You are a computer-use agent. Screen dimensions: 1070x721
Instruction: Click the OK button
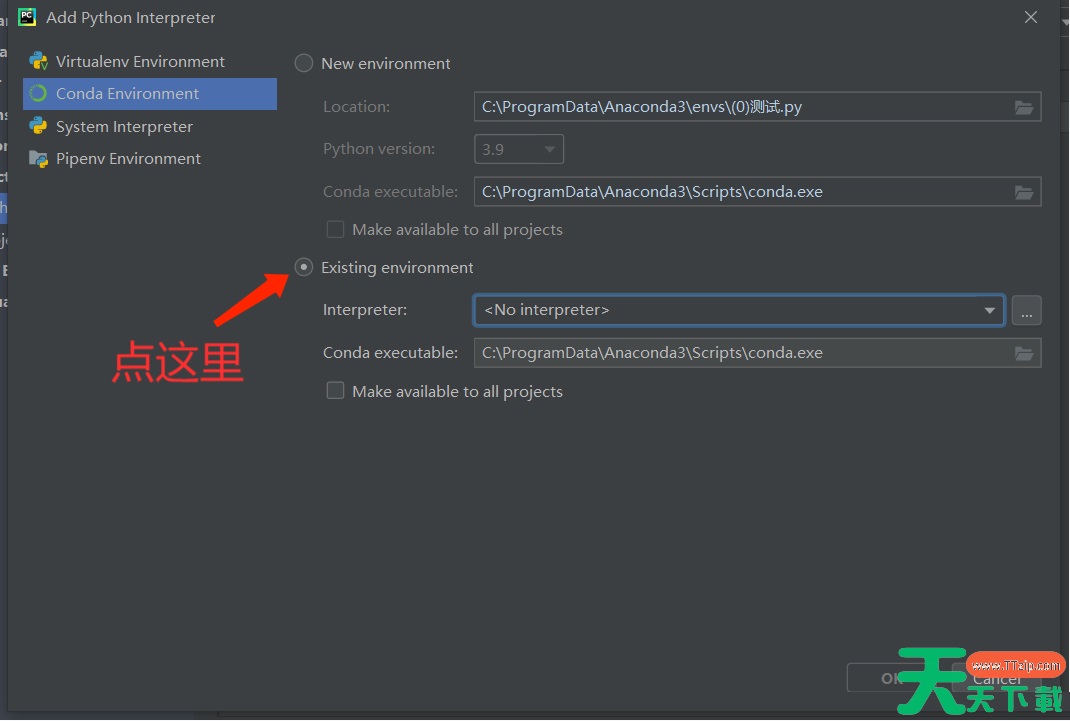tap(891, 678)
